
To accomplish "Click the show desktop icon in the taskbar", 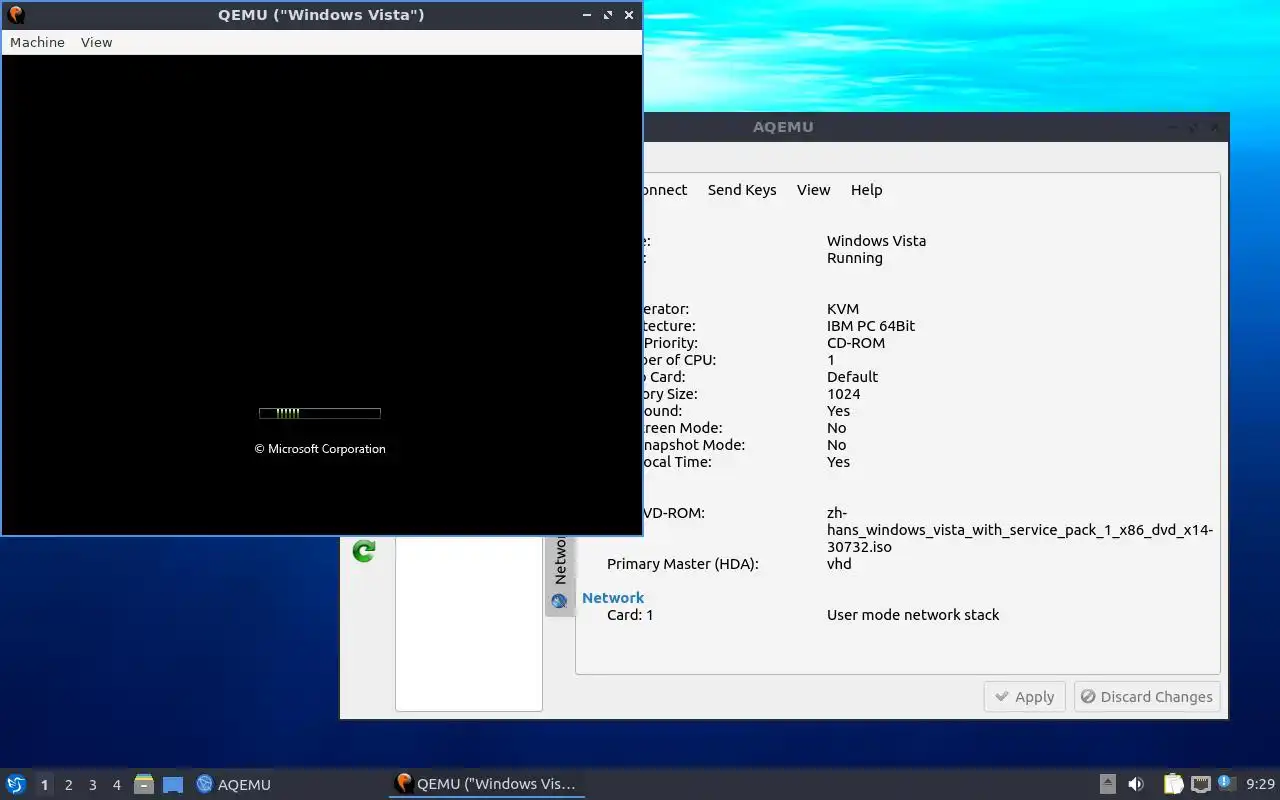I will tap(173, 785).
